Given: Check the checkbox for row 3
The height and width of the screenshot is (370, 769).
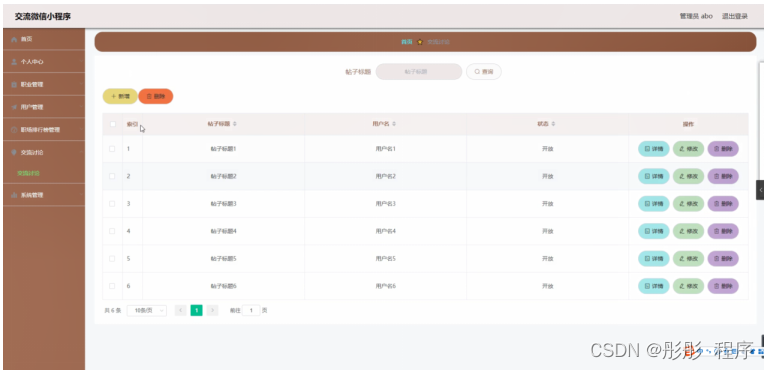Looking at the screenshot, I should [x=112, y=204].
